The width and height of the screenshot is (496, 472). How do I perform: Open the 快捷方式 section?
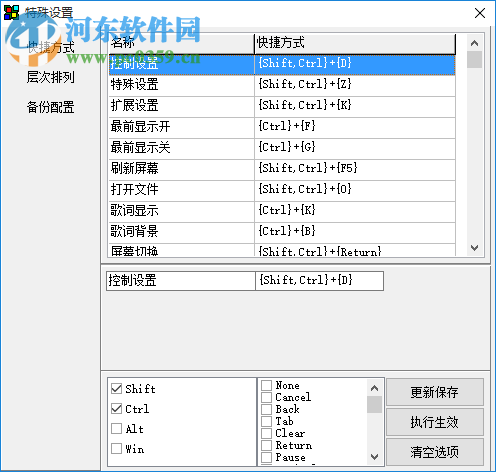(51, 47)
